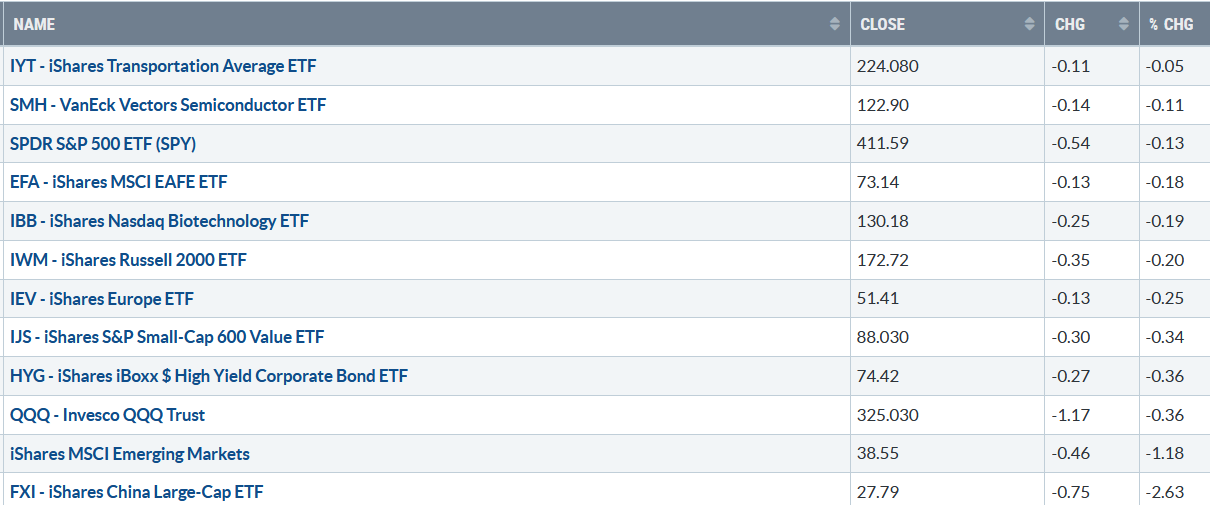Open HYG High Yield Corporate Bond ETF
Viewport: 1210px width, 505px height.
pyautogui.click(x=209, y=377)
